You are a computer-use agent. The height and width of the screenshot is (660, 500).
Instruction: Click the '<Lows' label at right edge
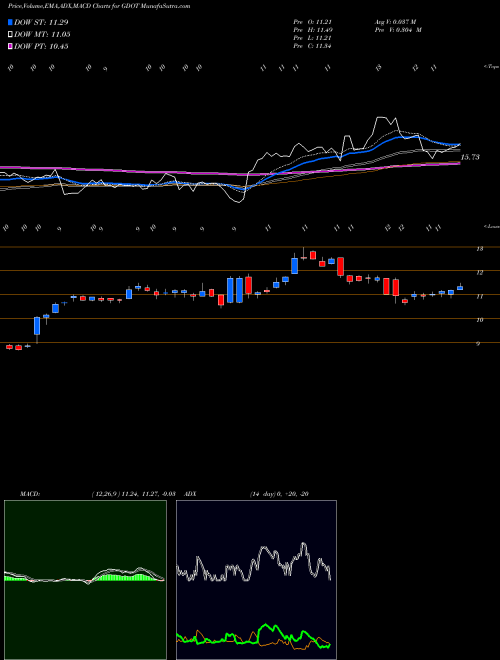coord(491,226)
